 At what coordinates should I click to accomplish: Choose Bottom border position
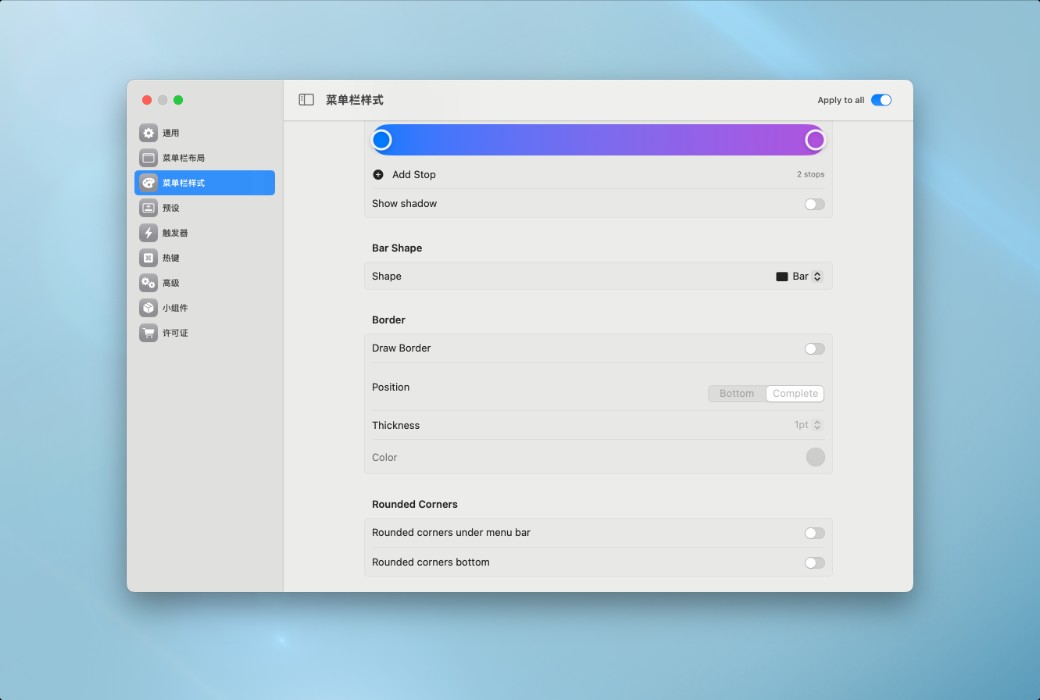pos(737,393)
